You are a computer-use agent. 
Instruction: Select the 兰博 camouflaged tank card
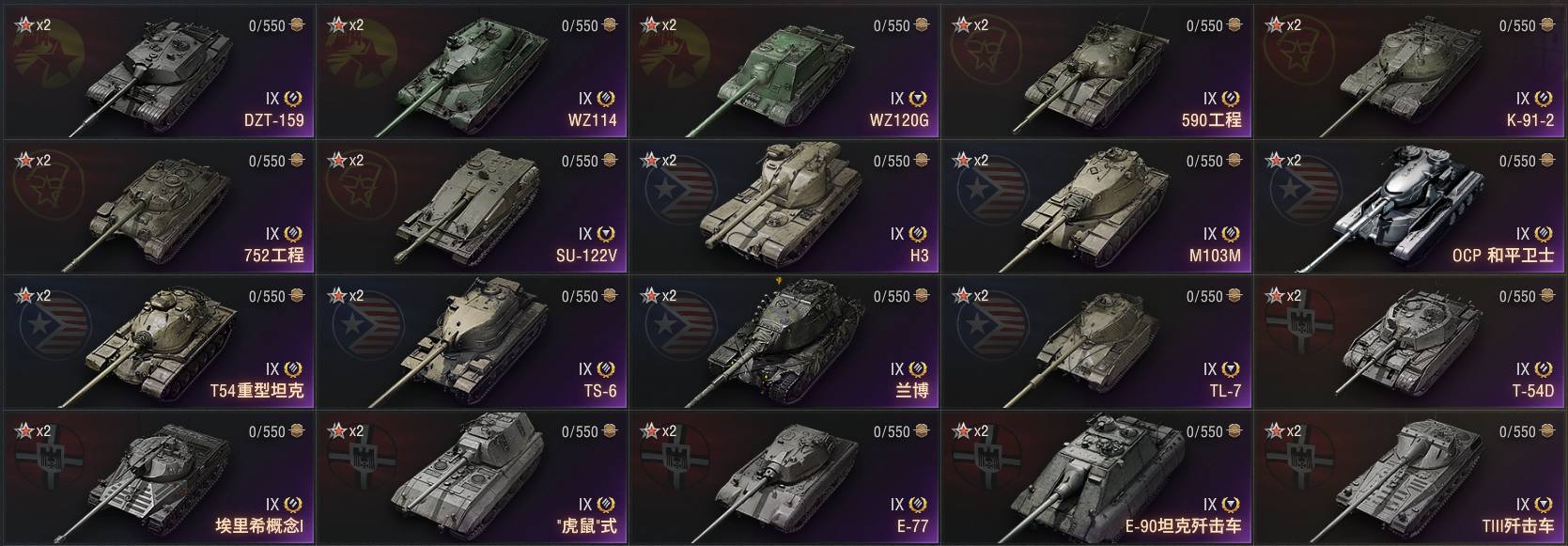(x=784, y=341)
